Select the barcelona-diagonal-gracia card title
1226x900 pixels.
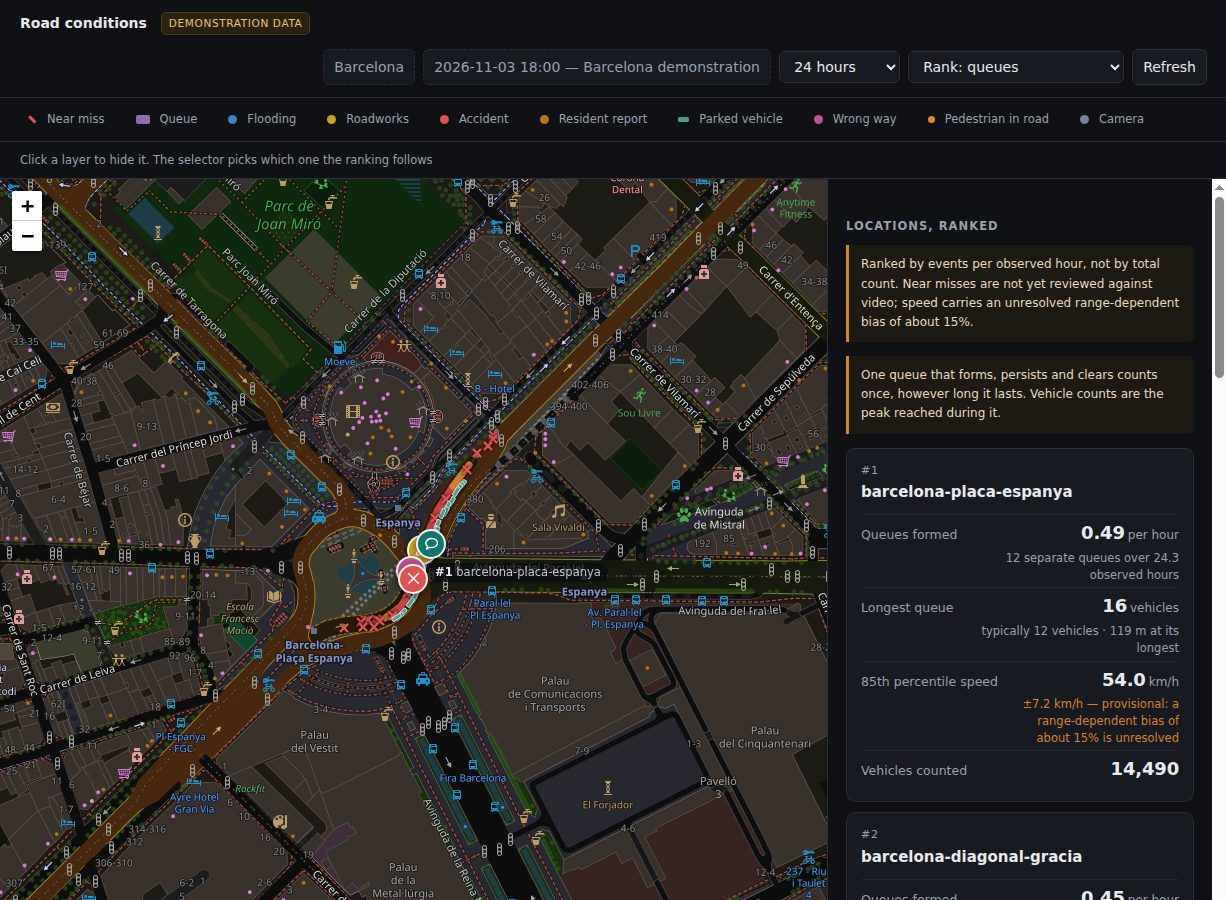tap(971, 856)
